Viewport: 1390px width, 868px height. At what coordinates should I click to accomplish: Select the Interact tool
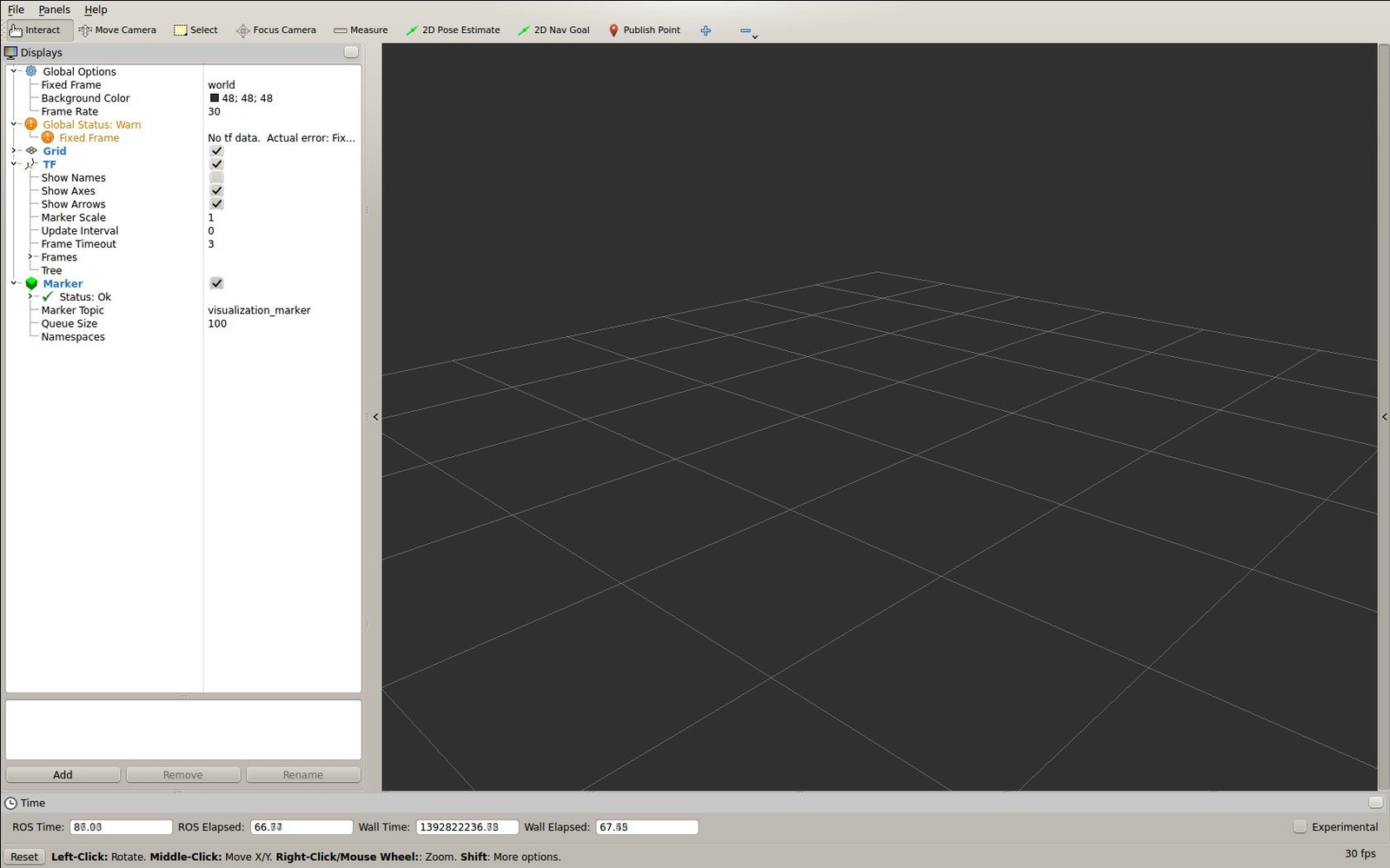pos(38,30)
